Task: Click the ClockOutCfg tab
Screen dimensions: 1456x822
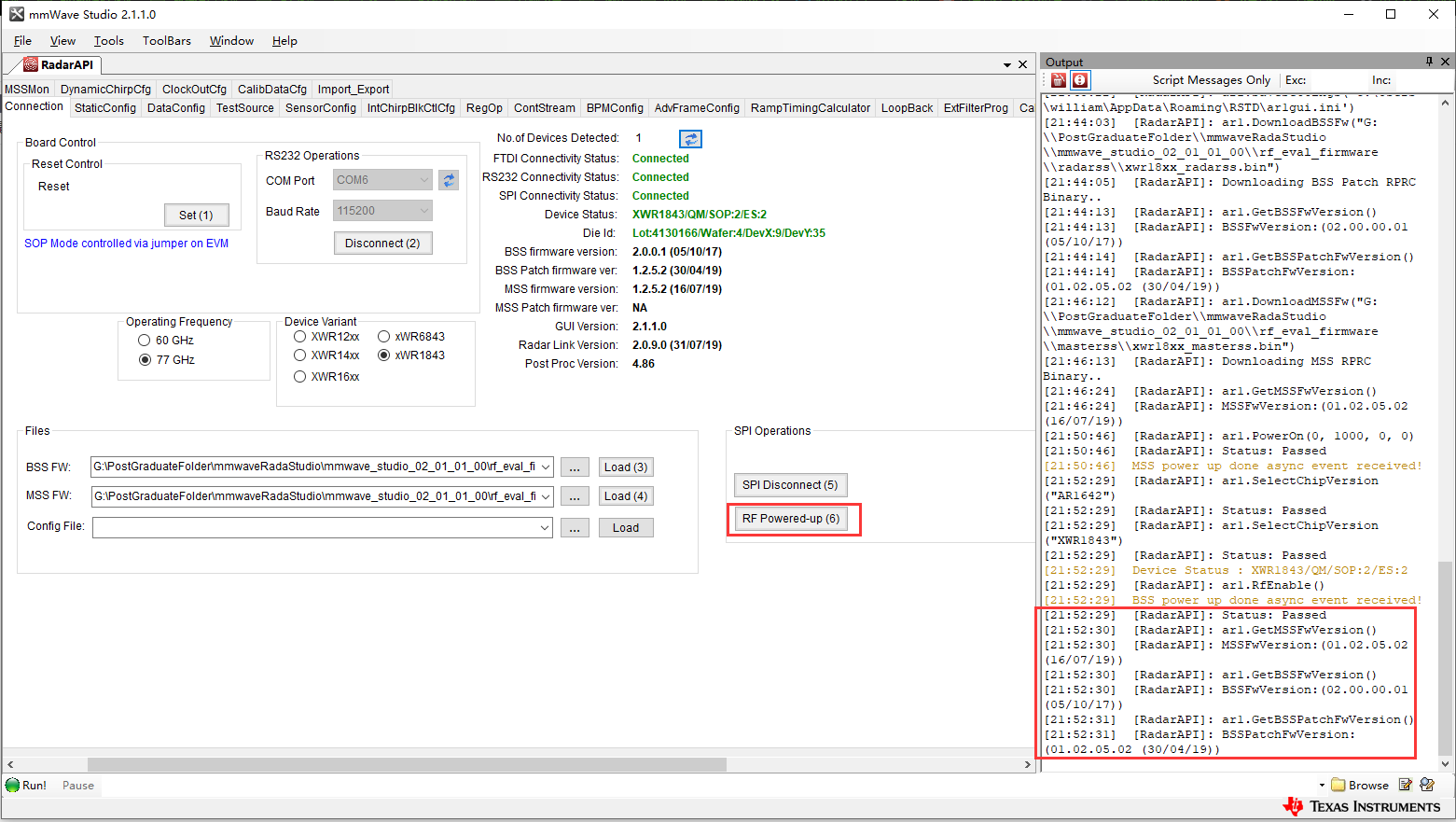Action: click(194, 90)
